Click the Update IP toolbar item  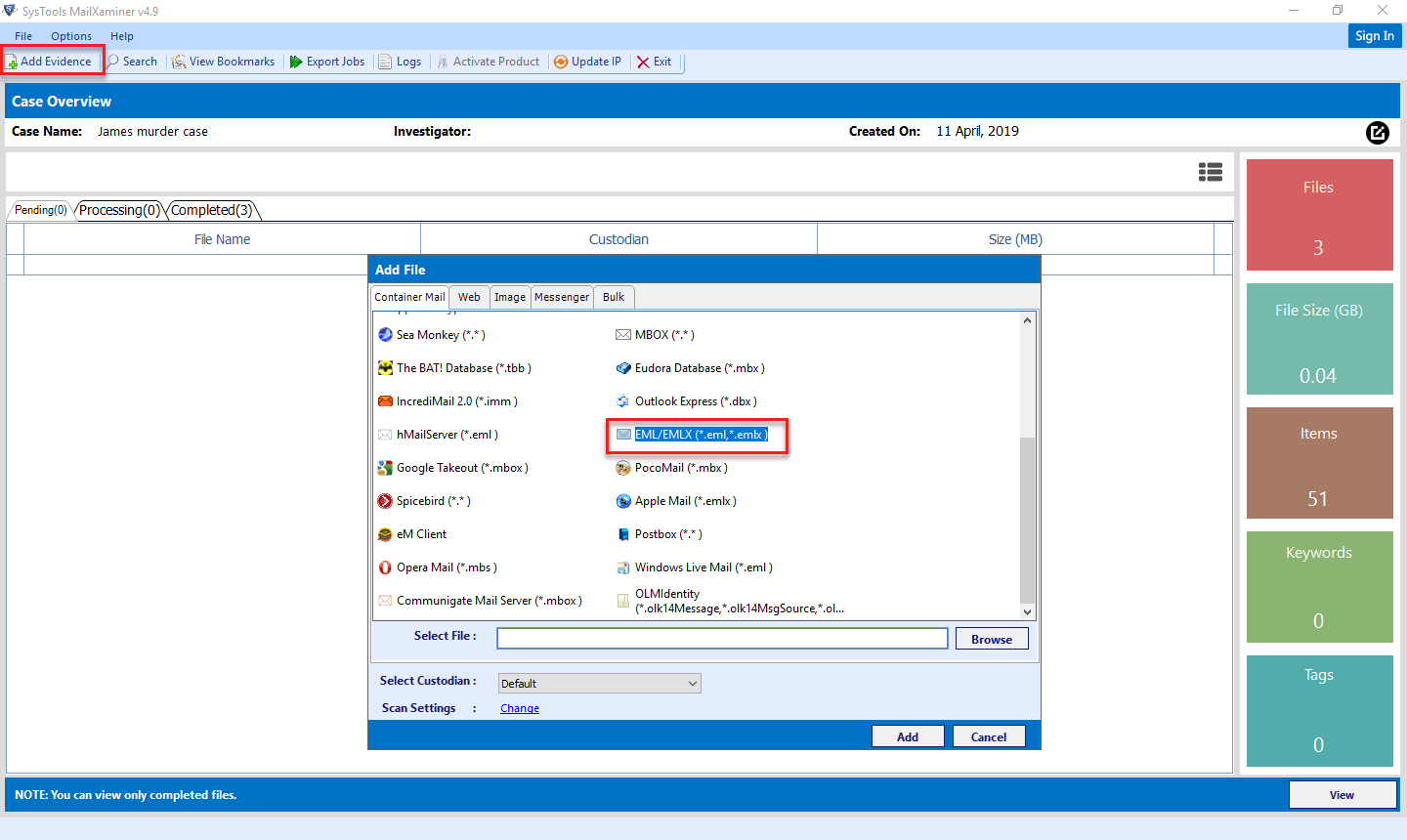click(587, 62)
